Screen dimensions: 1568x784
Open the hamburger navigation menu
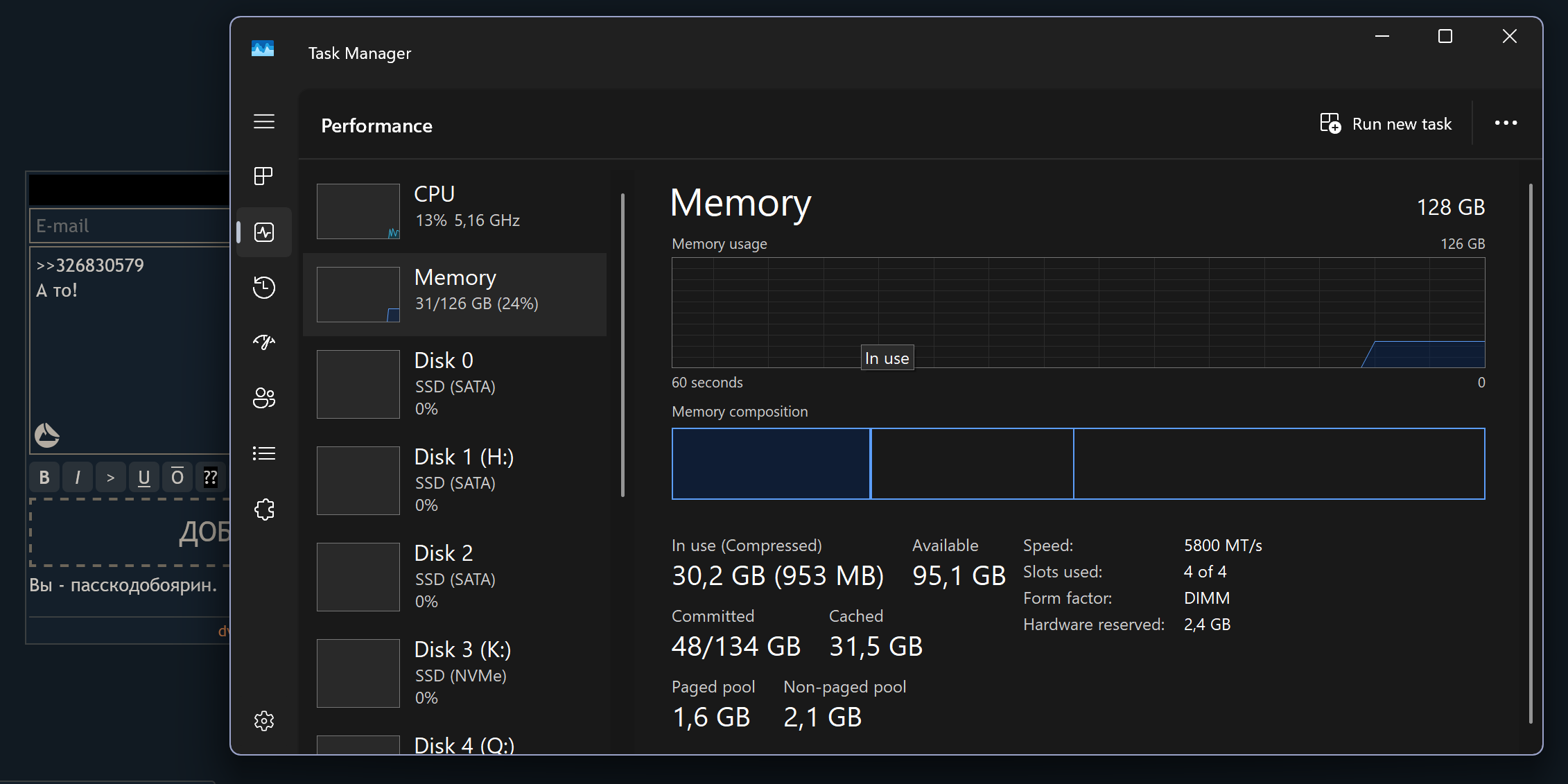(x=264, y=122)
